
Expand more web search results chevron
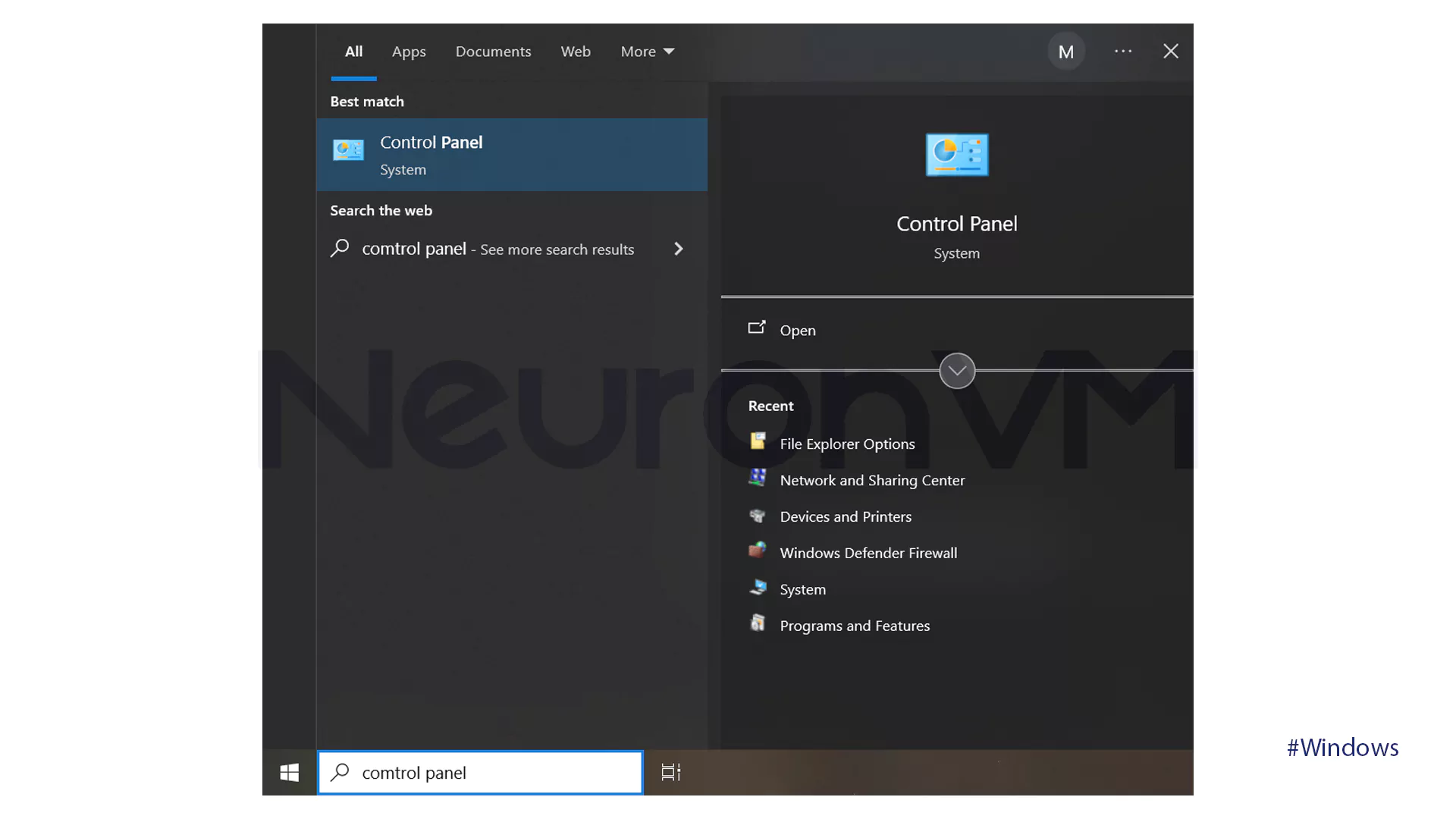[x=679, y=249]
